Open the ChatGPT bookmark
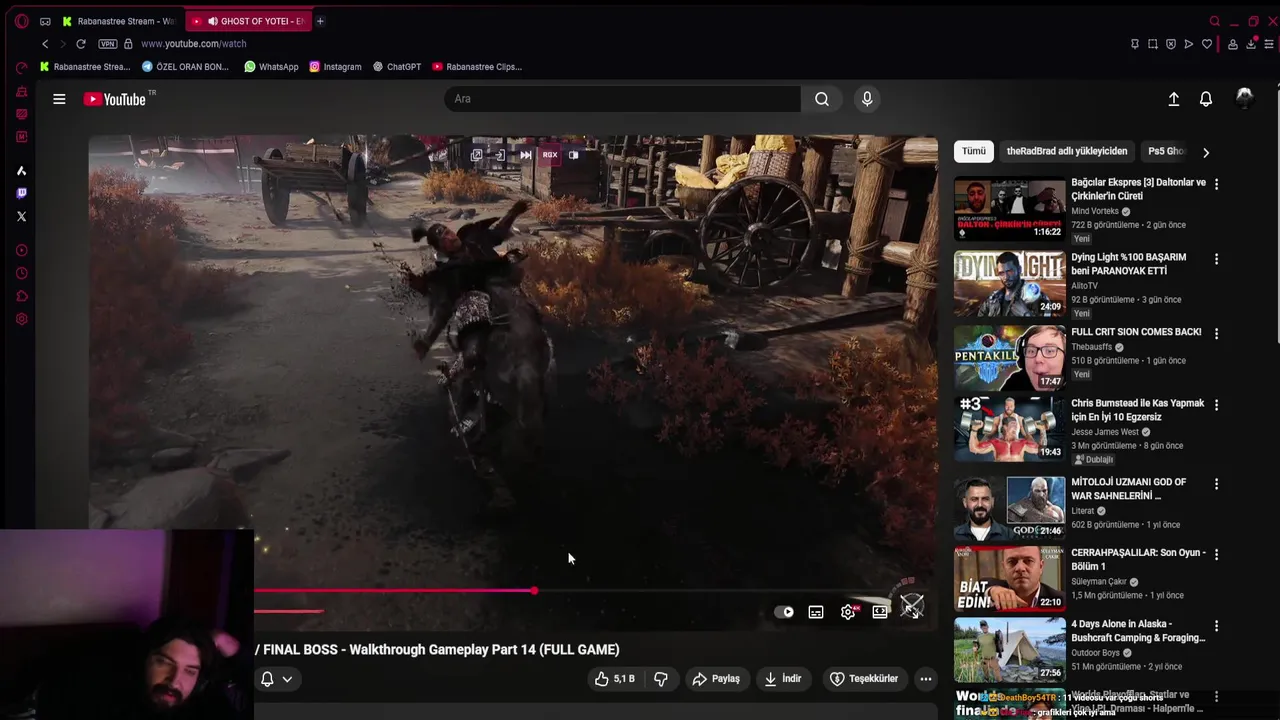The width and height of the screenshot is (1280, 720). click(x=397, y=67)
